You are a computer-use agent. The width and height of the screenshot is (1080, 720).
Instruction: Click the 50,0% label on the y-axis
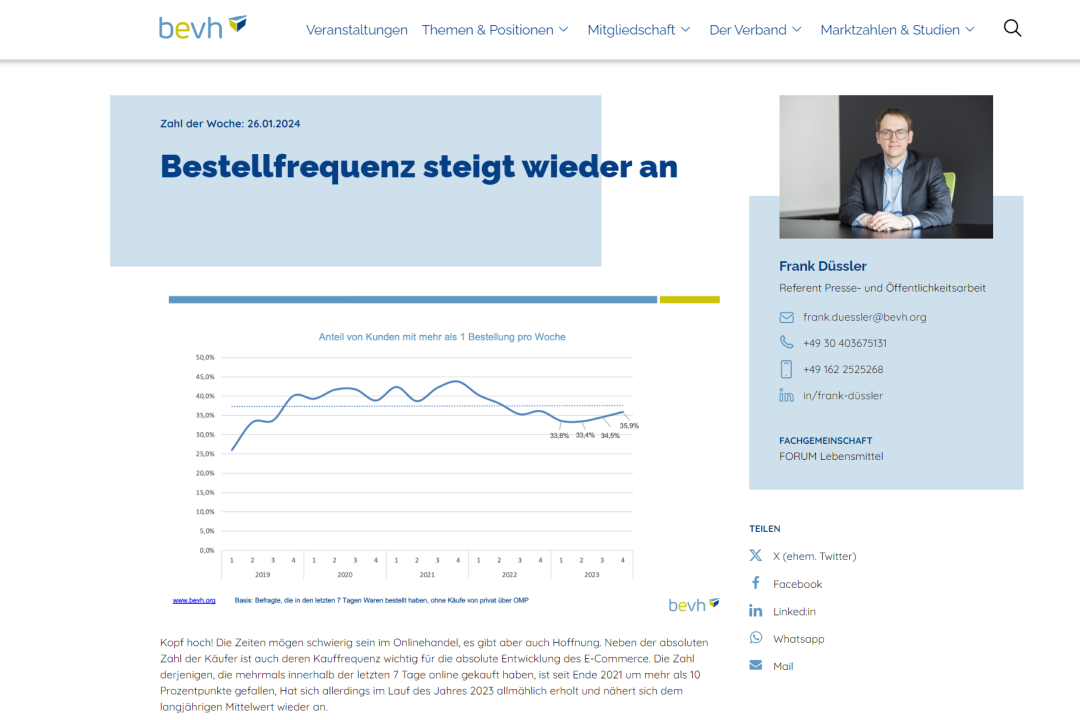205,358
